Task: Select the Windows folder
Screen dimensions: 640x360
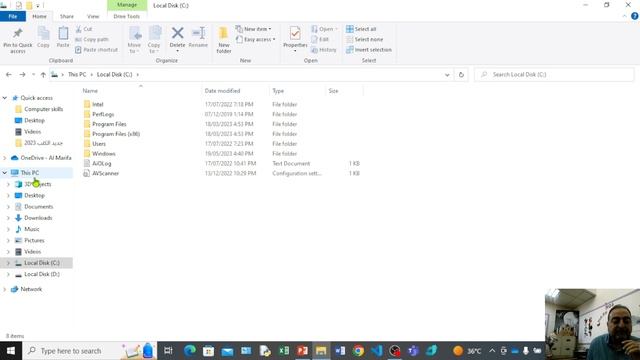Action: tap(104, 153)
